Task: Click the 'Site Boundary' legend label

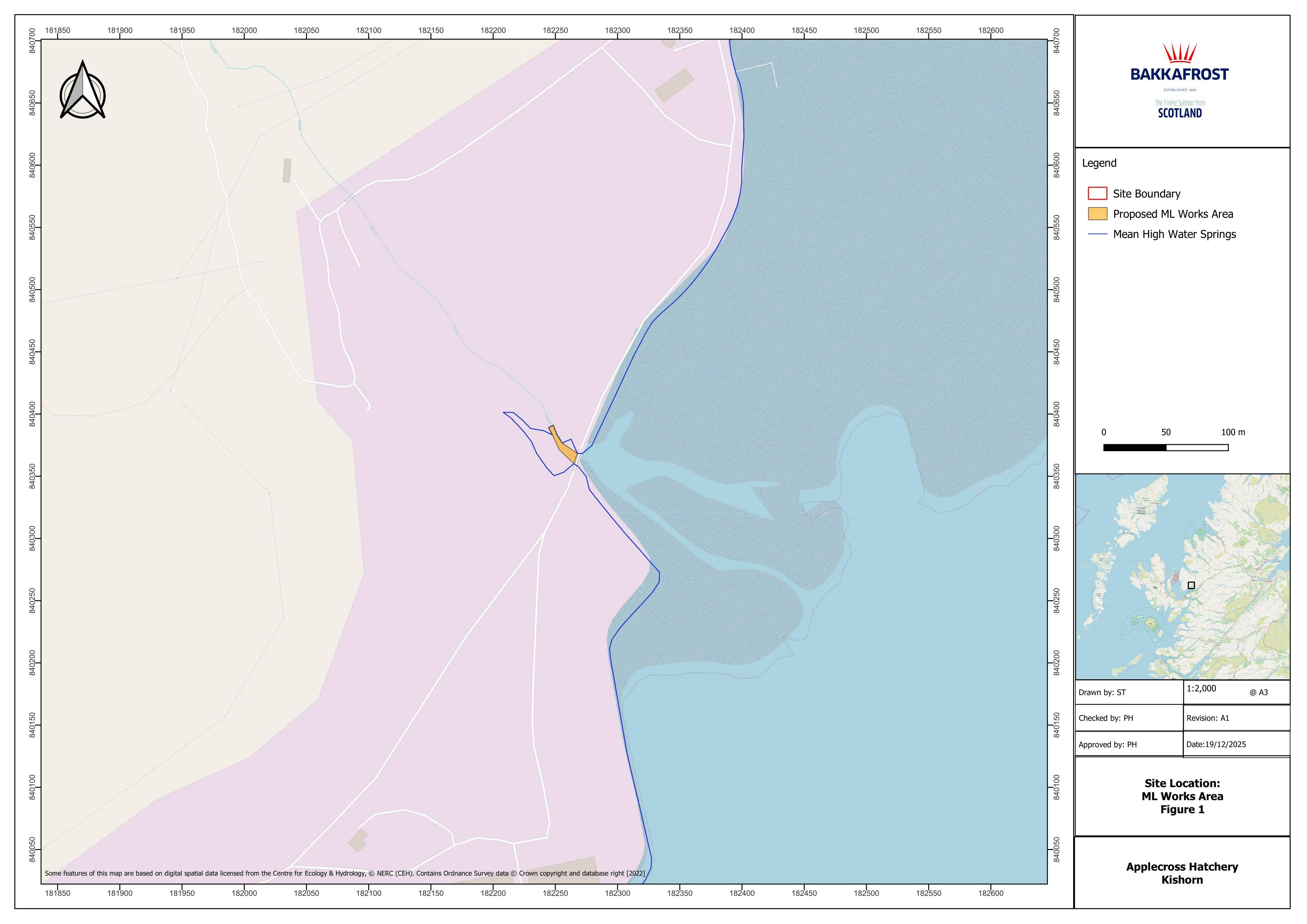Action: (1147, 194)
